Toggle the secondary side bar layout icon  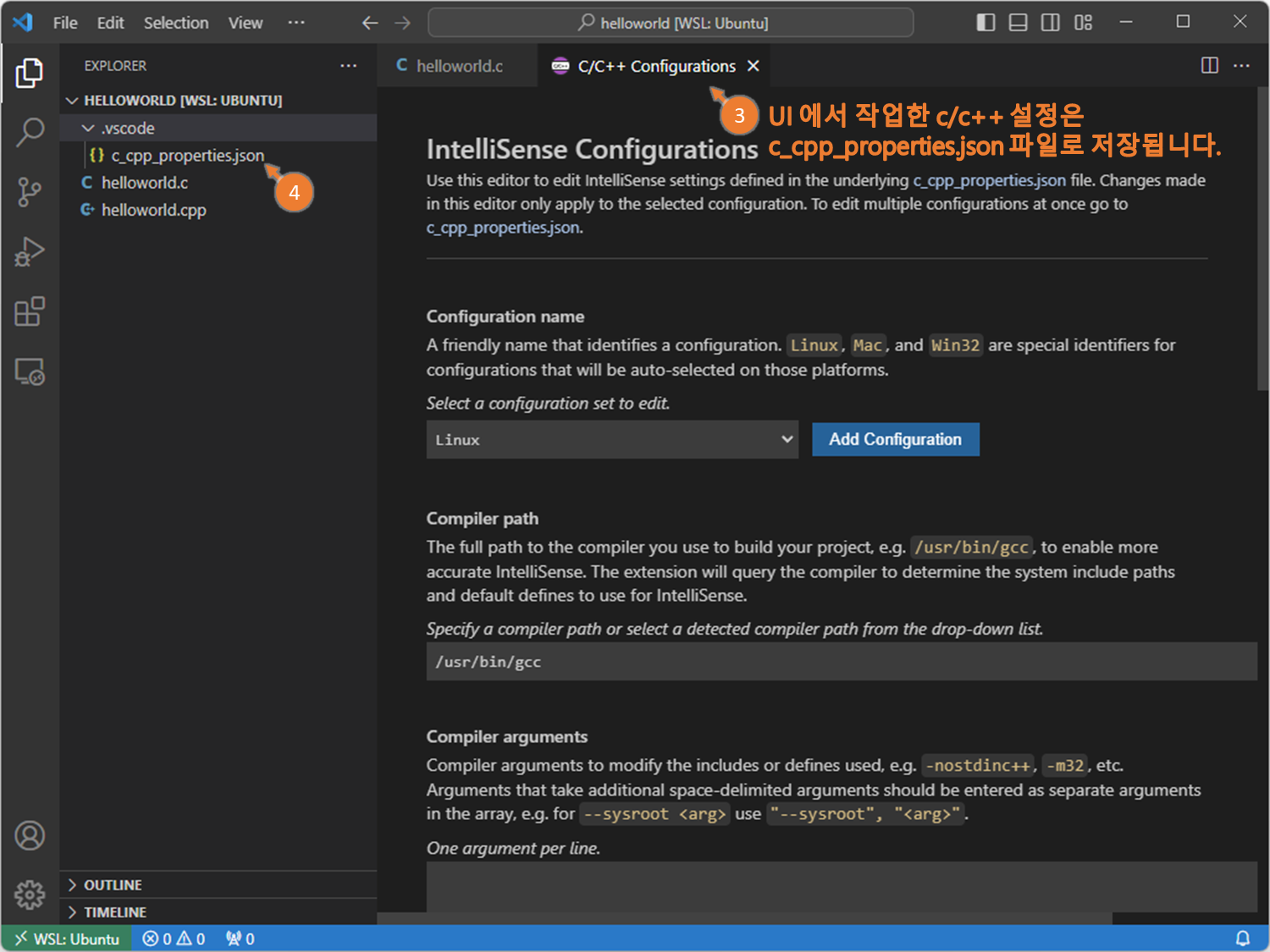[1050, 23]
